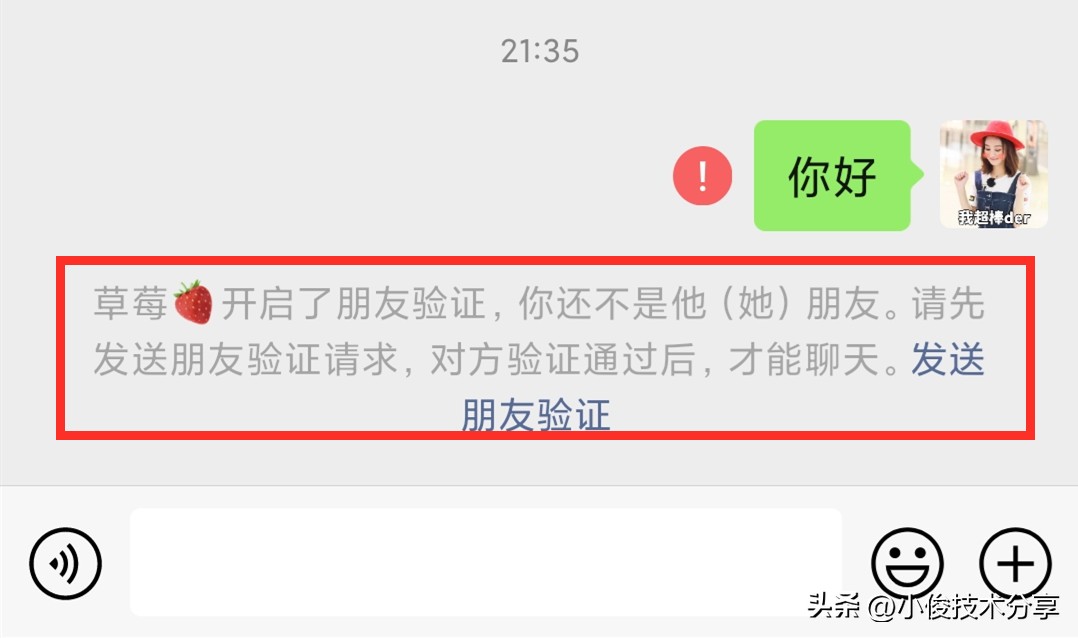Select the green 你好 message bubble

838,175
